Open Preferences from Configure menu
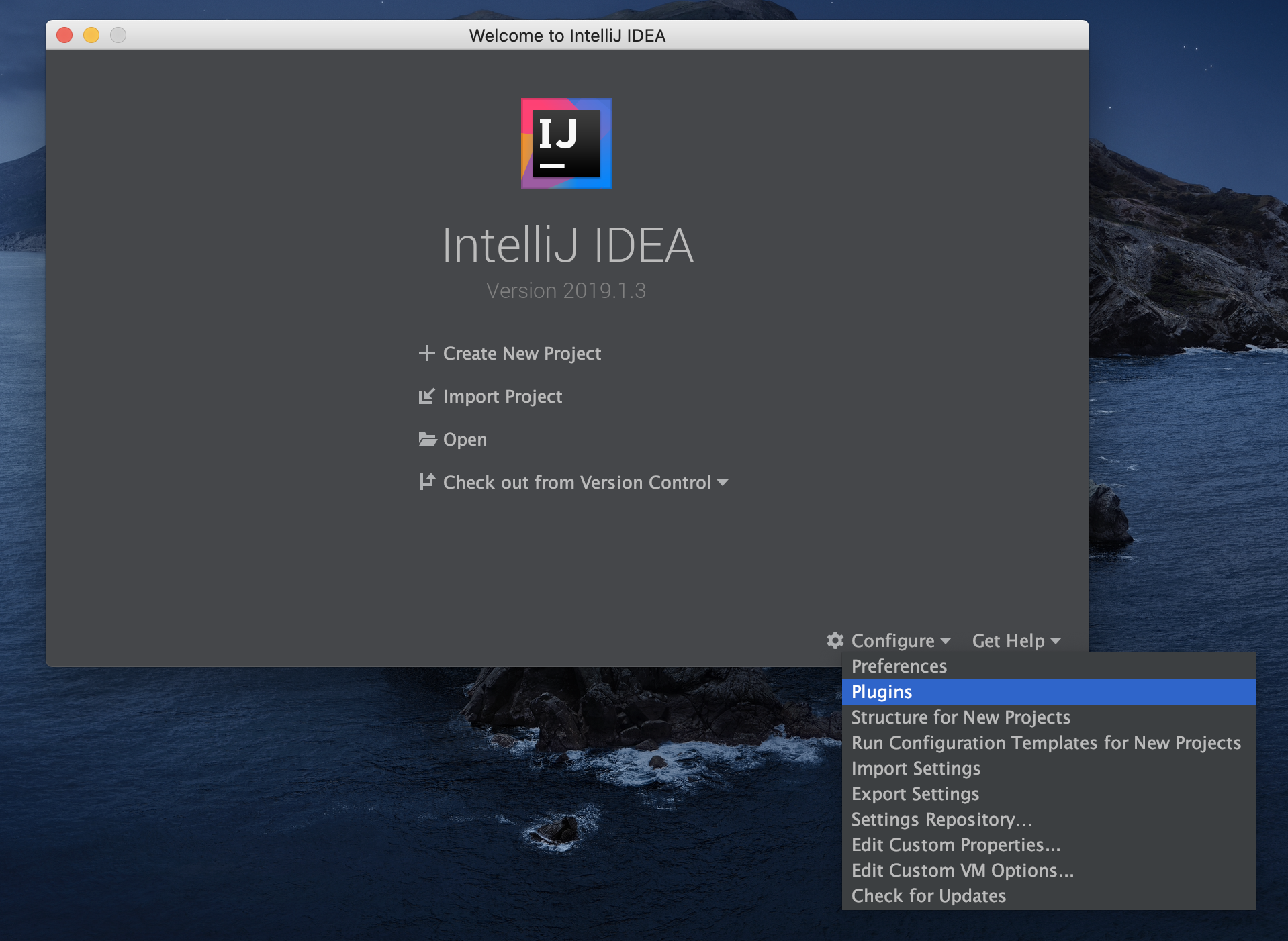This screenshot has width=1288, height=941. coord(1048,666)
